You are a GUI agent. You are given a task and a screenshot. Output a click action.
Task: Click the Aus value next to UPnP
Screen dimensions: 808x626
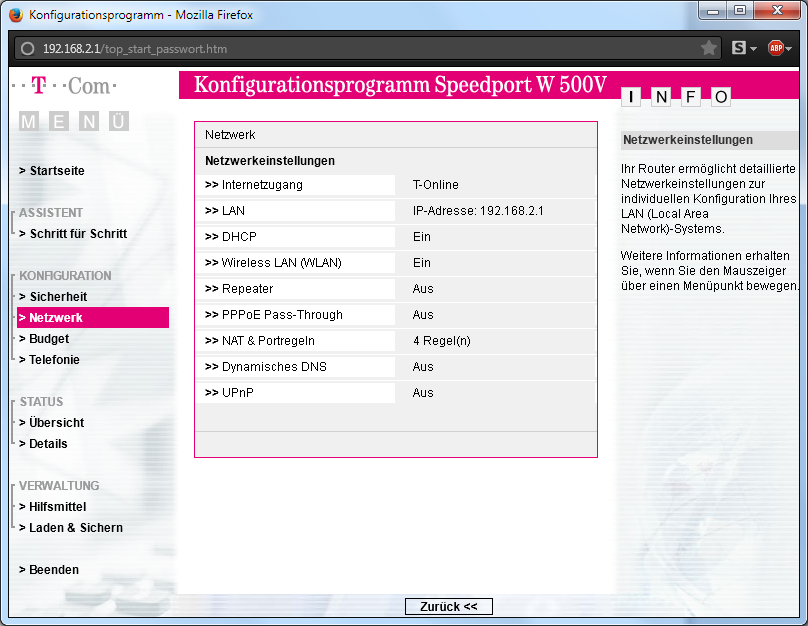tap(423, 393)
